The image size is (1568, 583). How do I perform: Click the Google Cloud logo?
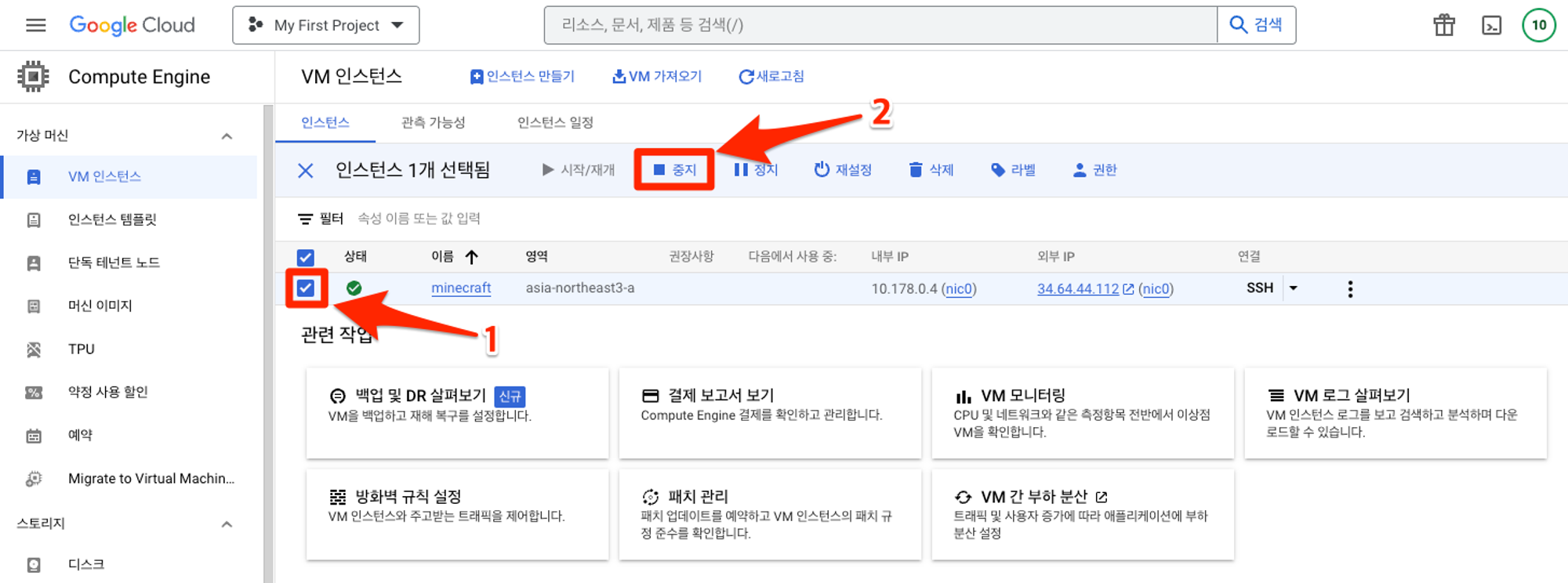(x=132, y=25)
